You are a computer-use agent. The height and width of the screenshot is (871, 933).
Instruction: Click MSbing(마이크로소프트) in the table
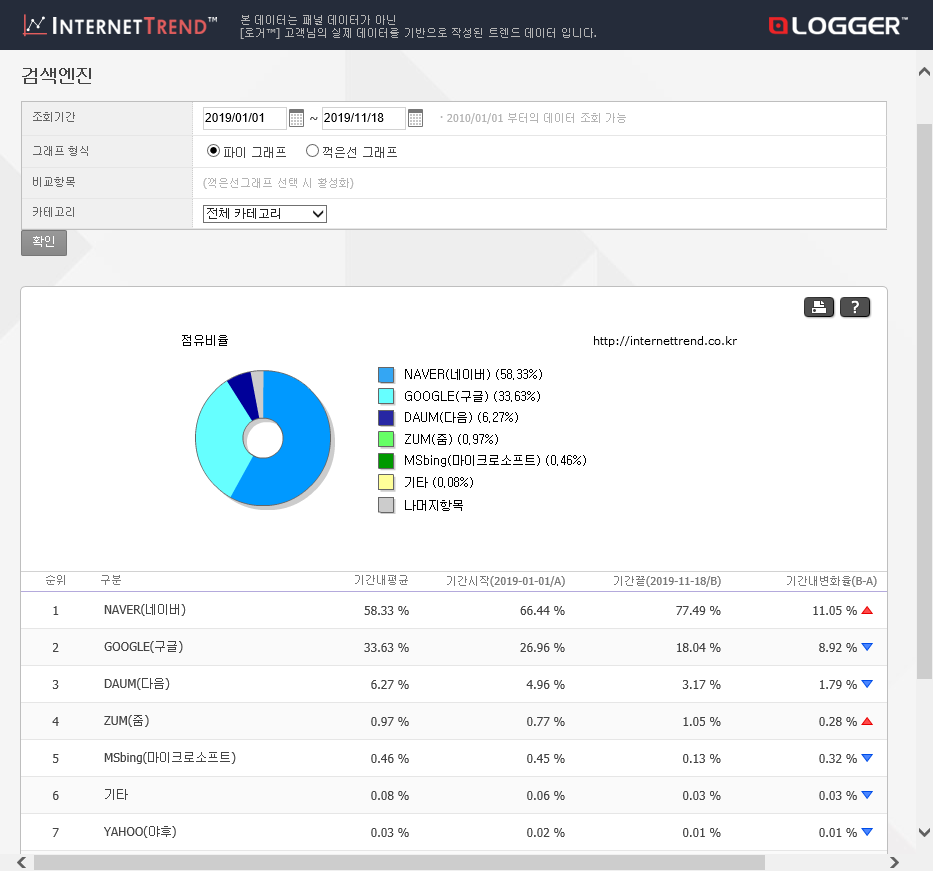tap(170, 757)
